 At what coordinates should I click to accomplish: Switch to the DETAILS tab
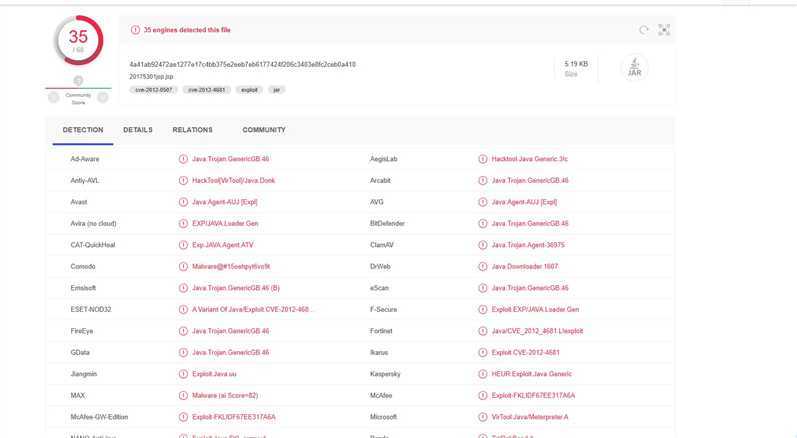(138, 130)
